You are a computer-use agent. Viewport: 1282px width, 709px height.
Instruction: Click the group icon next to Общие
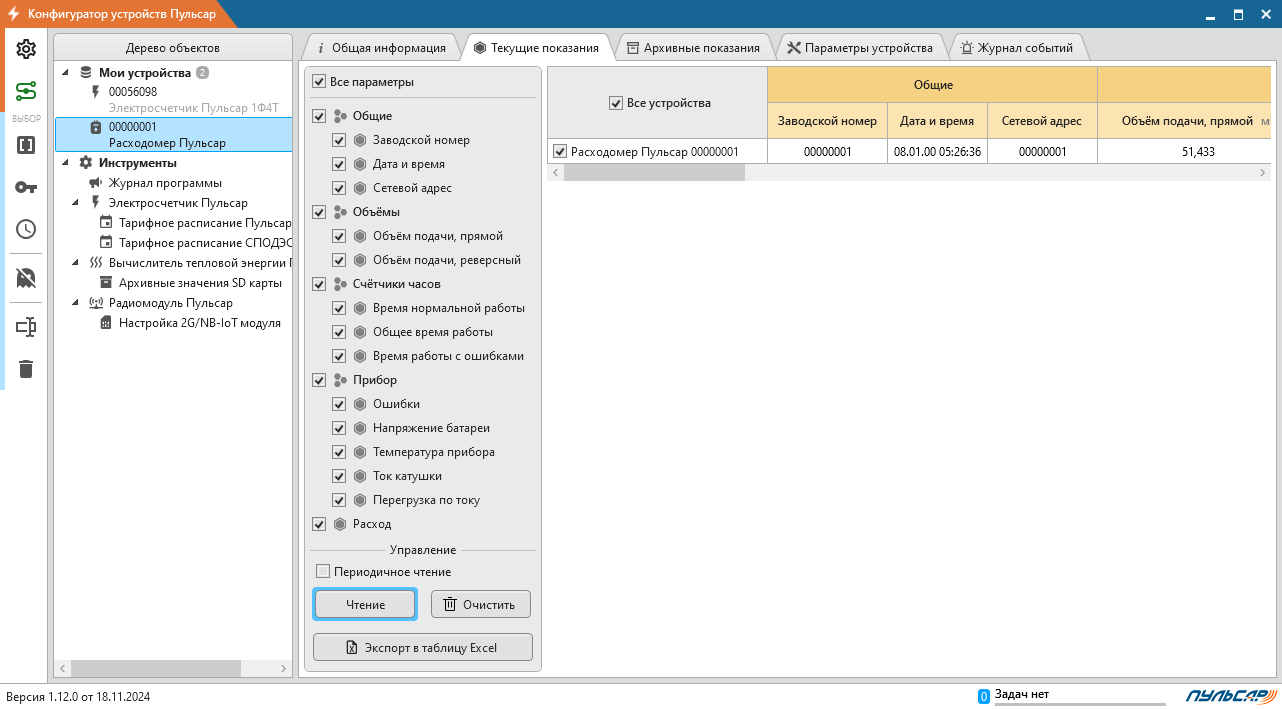point(341,116)
